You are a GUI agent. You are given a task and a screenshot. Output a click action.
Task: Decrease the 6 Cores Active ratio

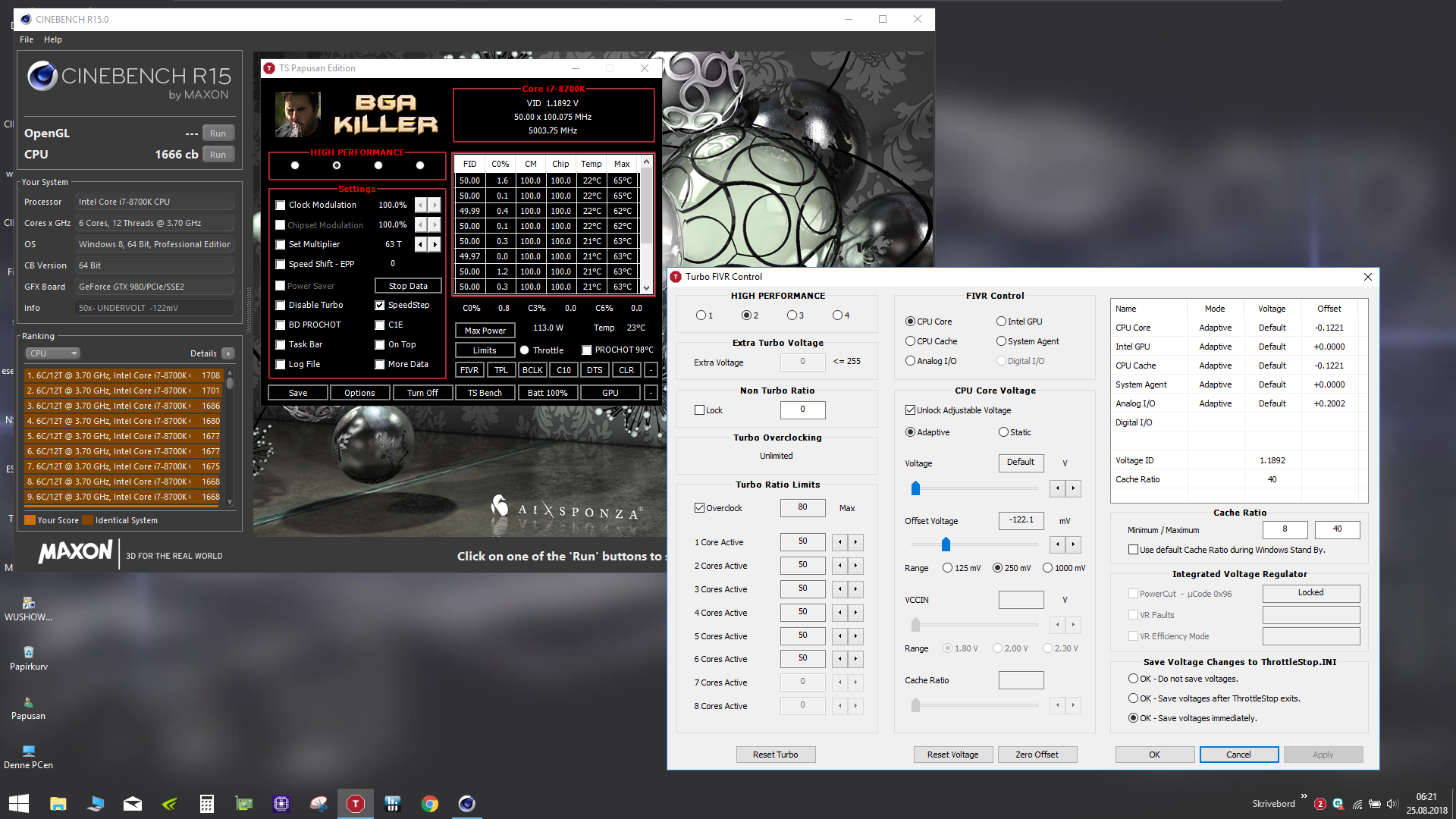click(839, 658)
